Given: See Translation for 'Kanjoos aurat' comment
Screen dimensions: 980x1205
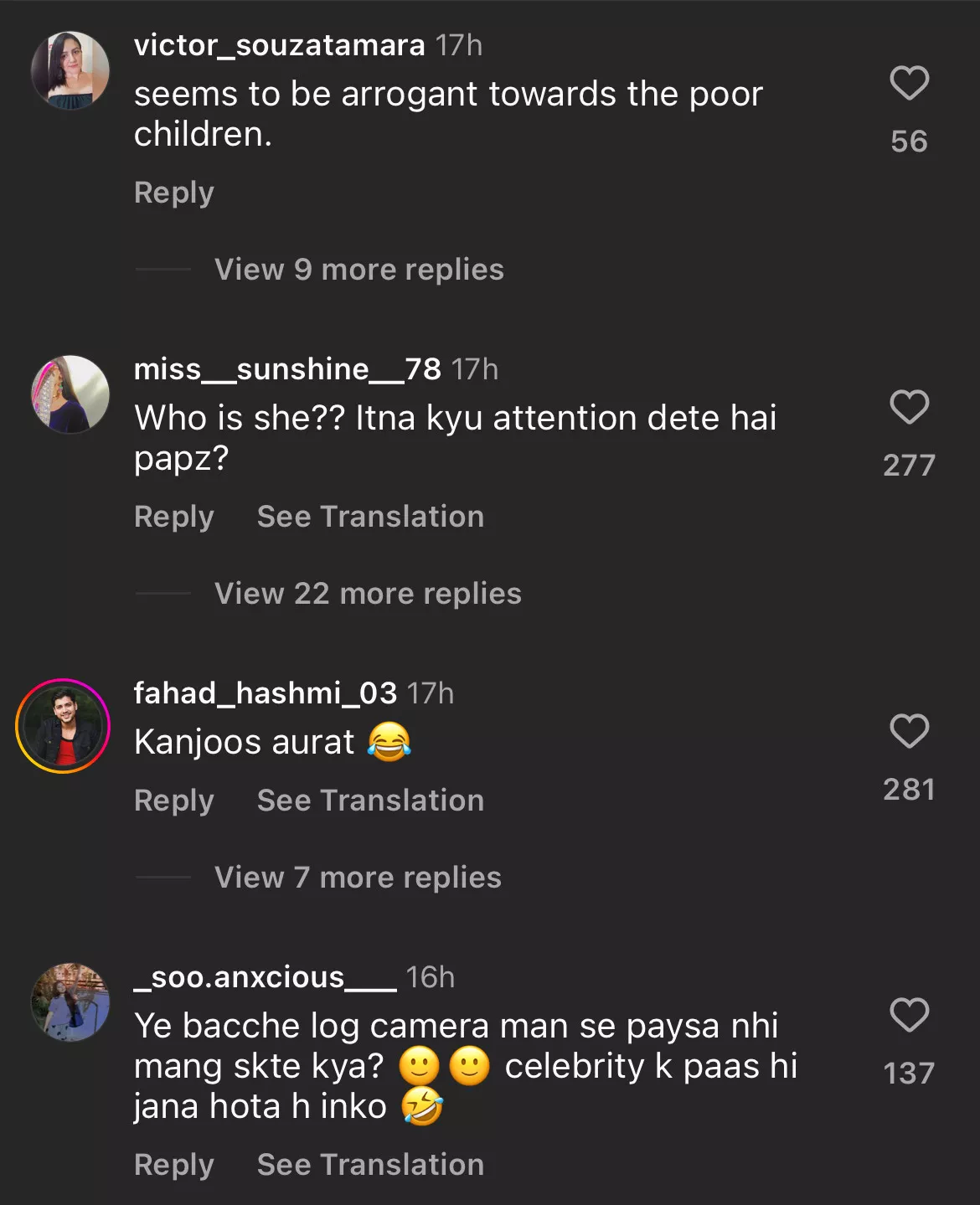Looking at the screenshot, I should pos(370,801).
